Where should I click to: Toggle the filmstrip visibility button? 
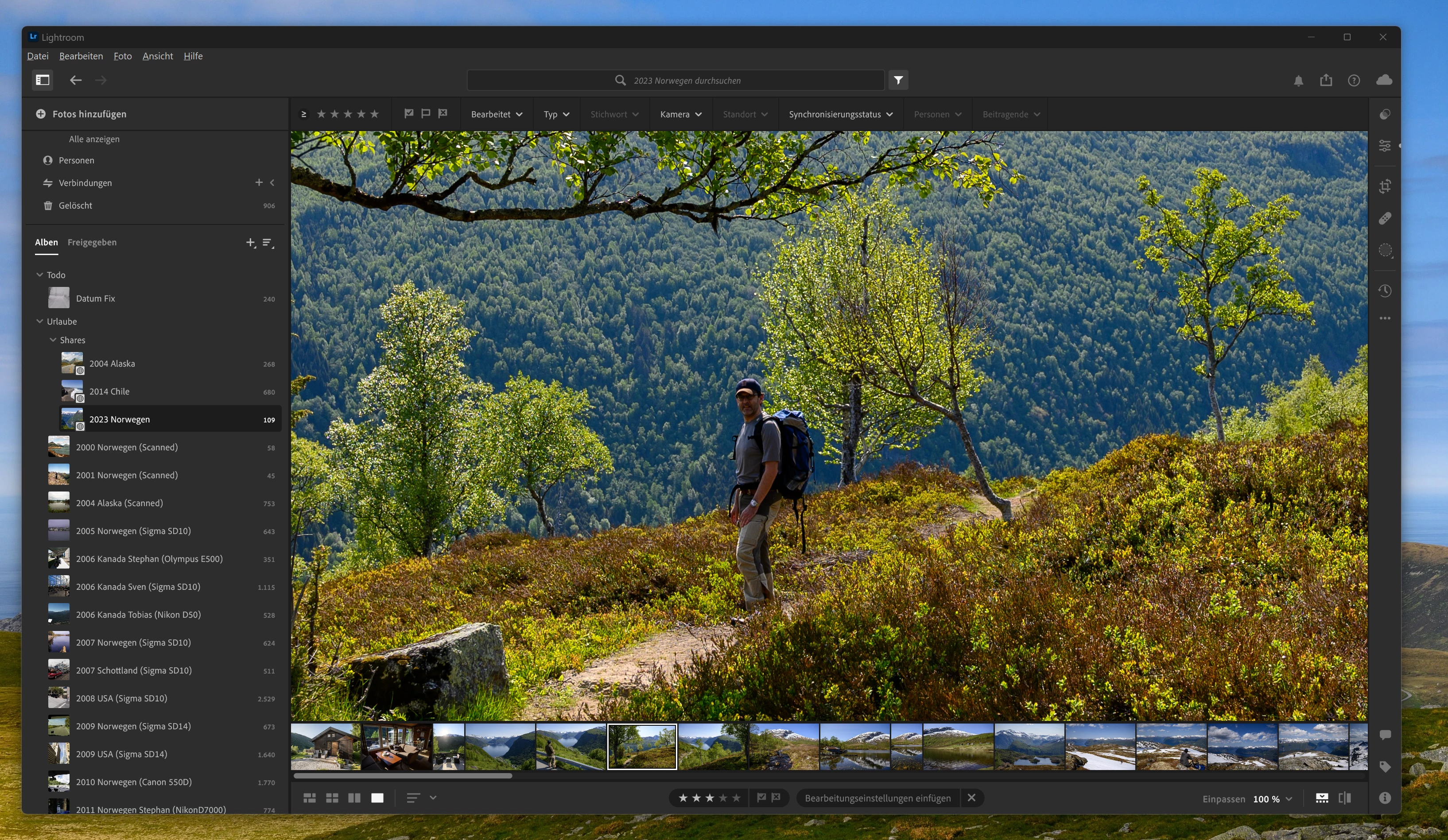point(1322,798)
